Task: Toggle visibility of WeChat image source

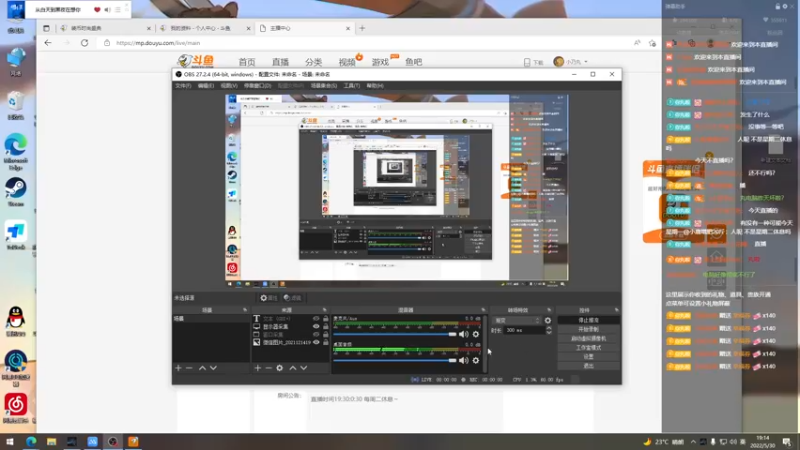Action: click(x=316, y=342)
